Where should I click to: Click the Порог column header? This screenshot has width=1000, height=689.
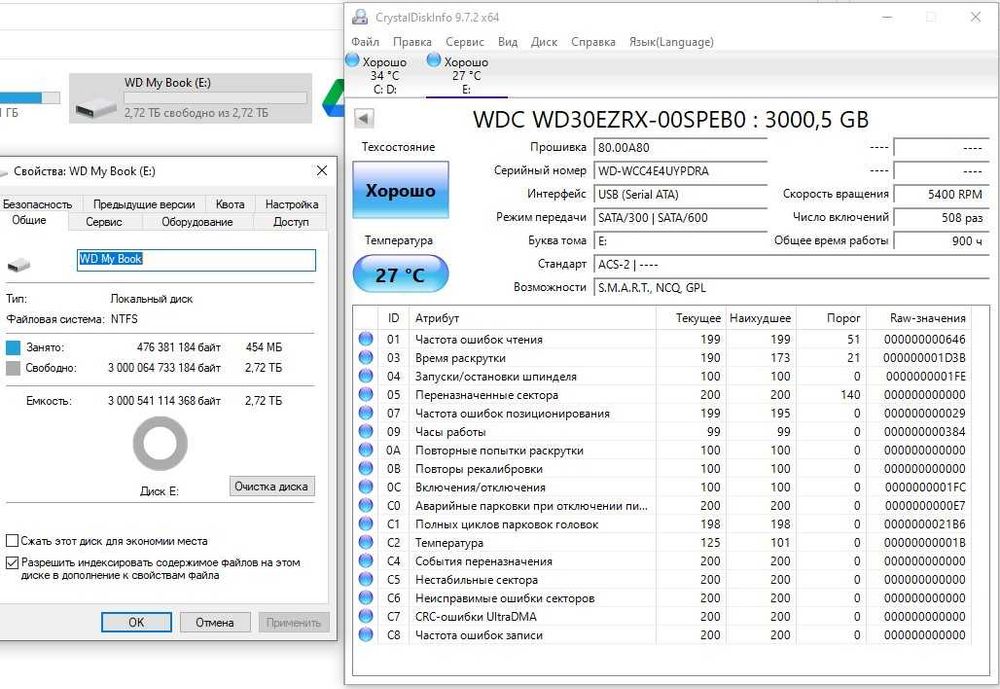tap(832, 318)
